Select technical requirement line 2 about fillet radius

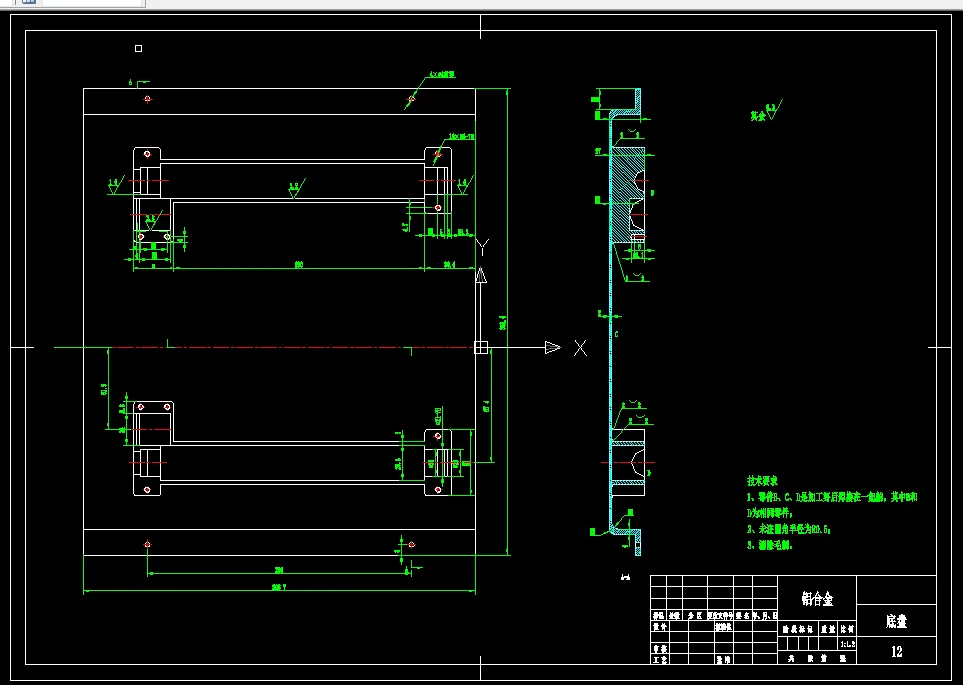tap(789, 529)
